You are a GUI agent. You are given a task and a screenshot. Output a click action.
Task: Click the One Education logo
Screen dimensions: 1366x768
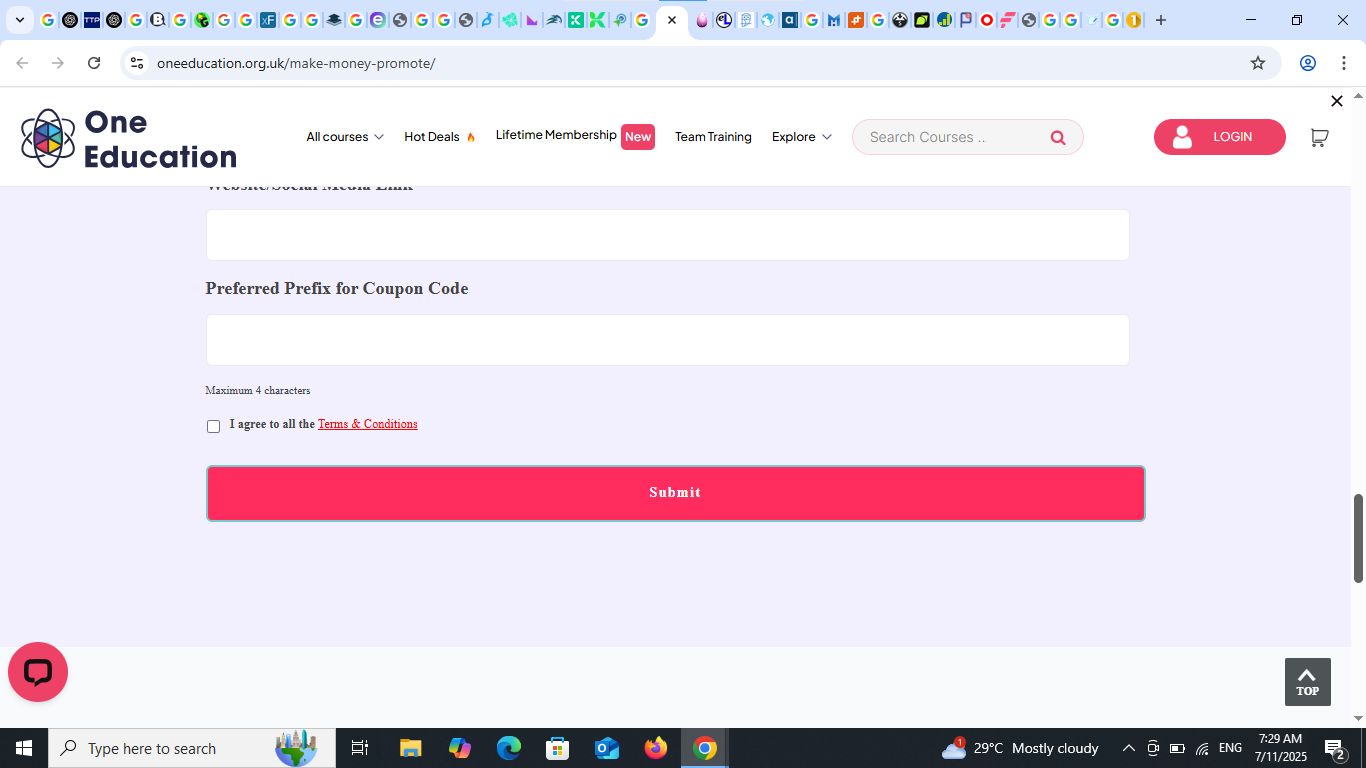[129, 138]
